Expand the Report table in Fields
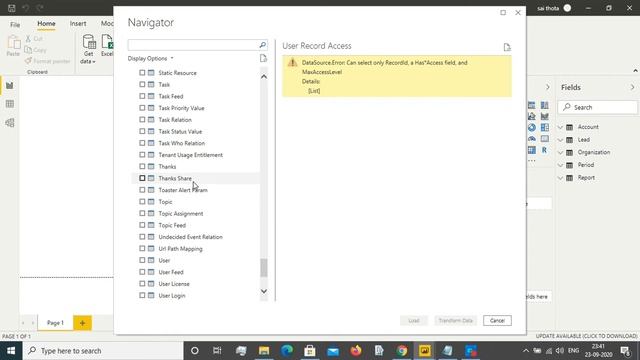The height and width of the screenshot is (360, 640). point(560,178)
